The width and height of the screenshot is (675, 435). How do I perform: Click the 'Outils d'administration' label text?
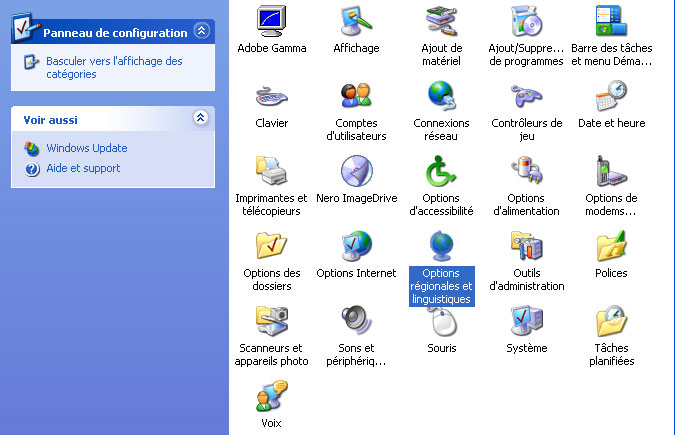tap(526, 280)
